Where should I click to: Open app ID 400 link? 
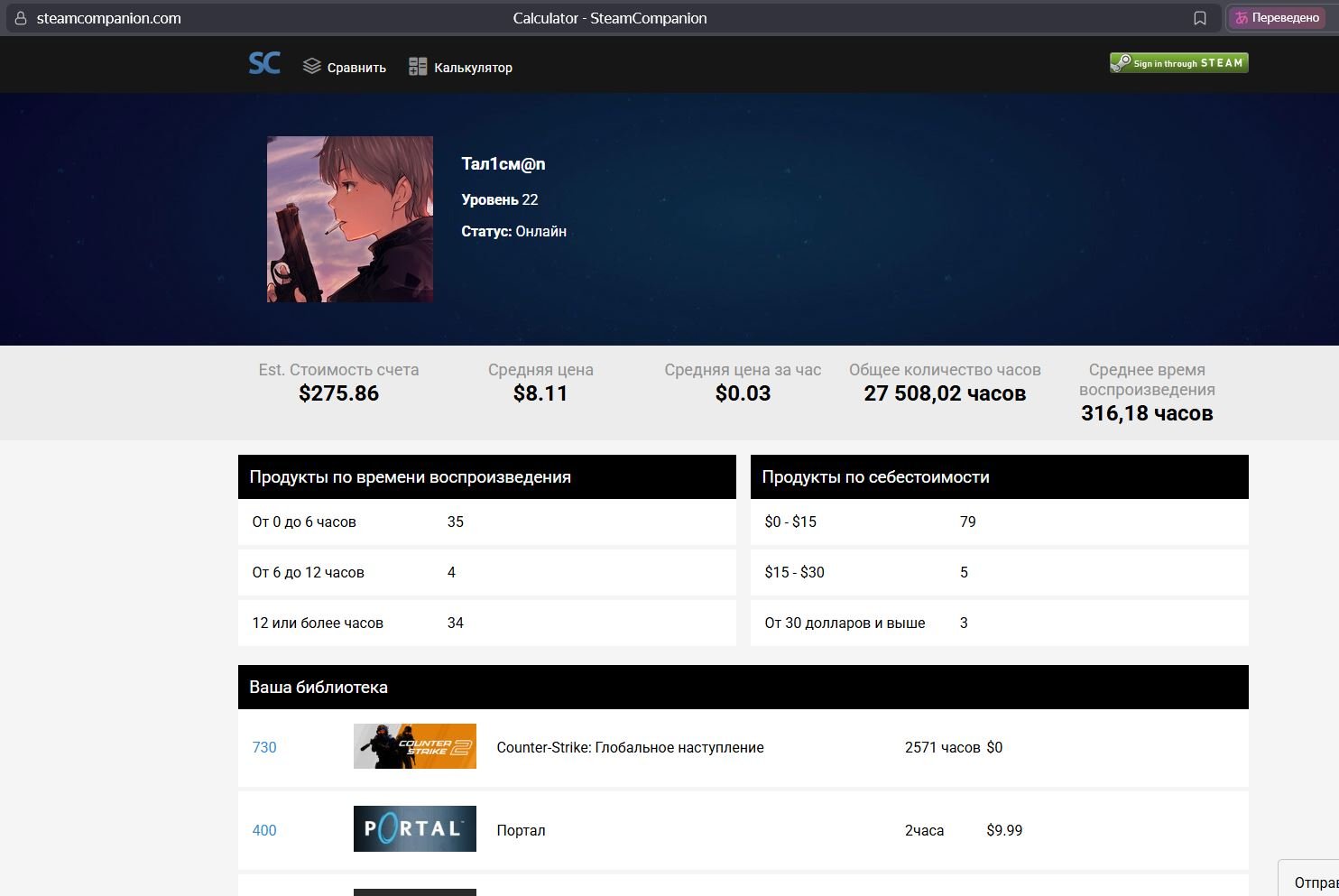pos(264,830)
